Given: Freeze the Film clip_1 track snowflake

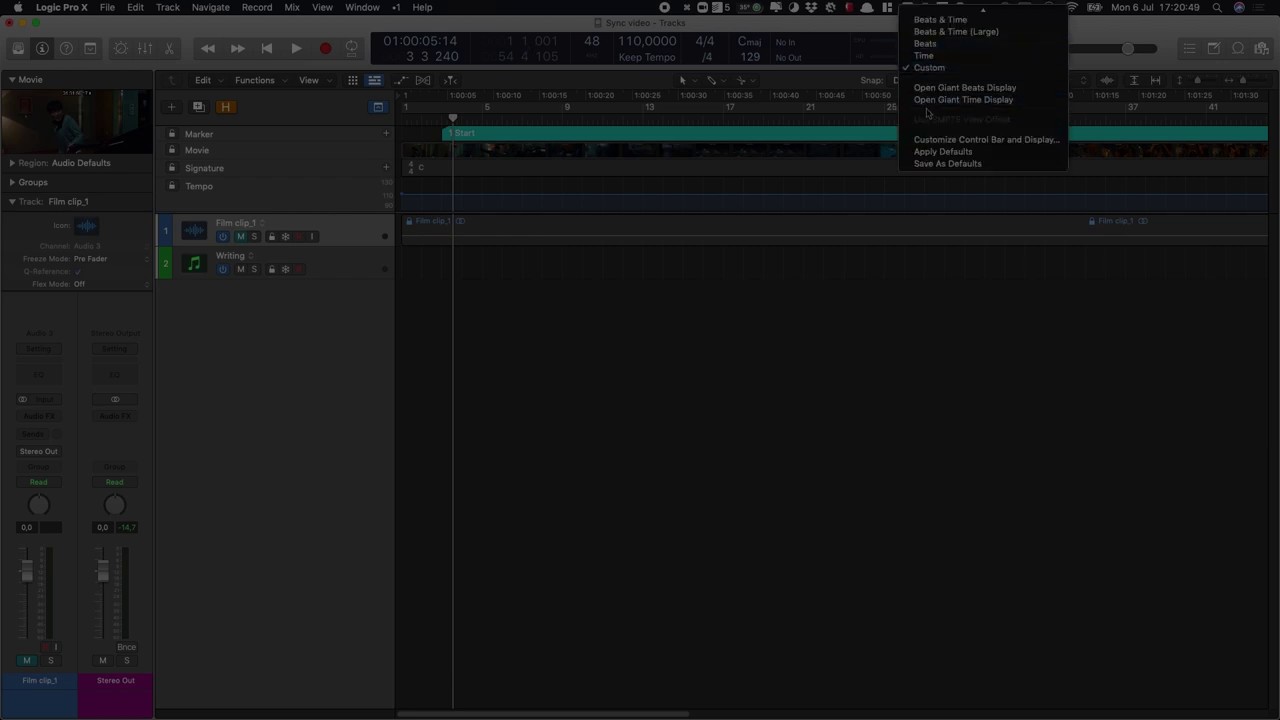Looking at the screenshot, I should click(285, 237).
